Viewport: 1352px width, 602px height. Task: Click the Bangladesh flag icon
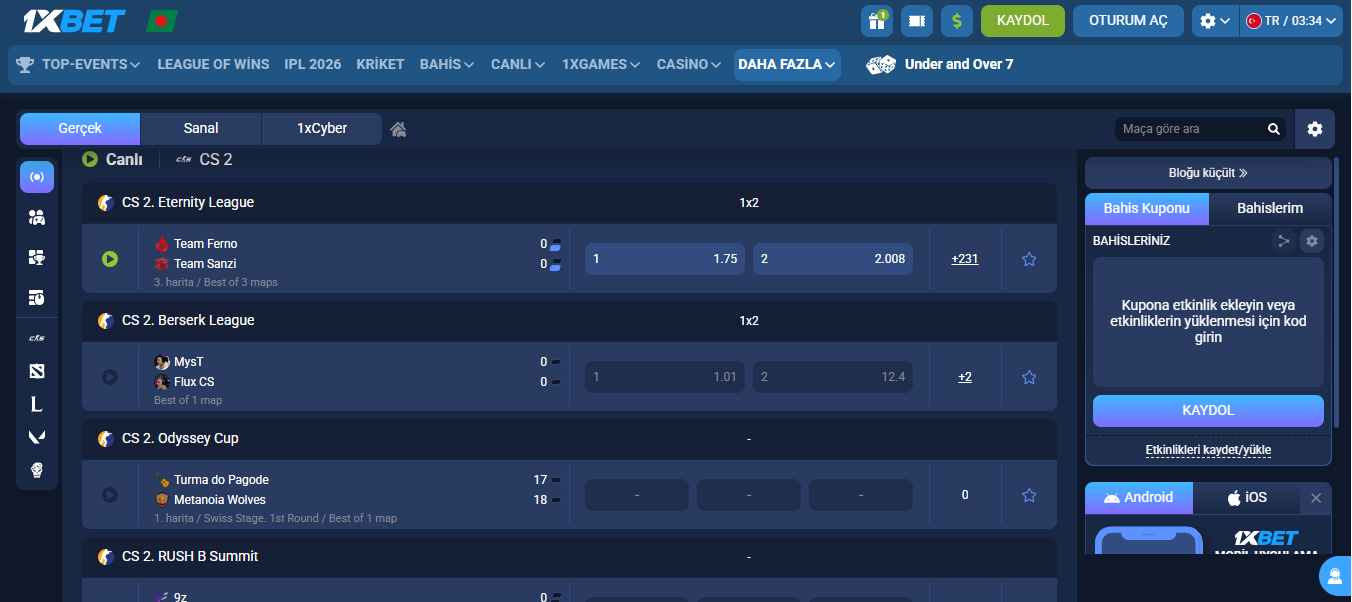[162, 20]
